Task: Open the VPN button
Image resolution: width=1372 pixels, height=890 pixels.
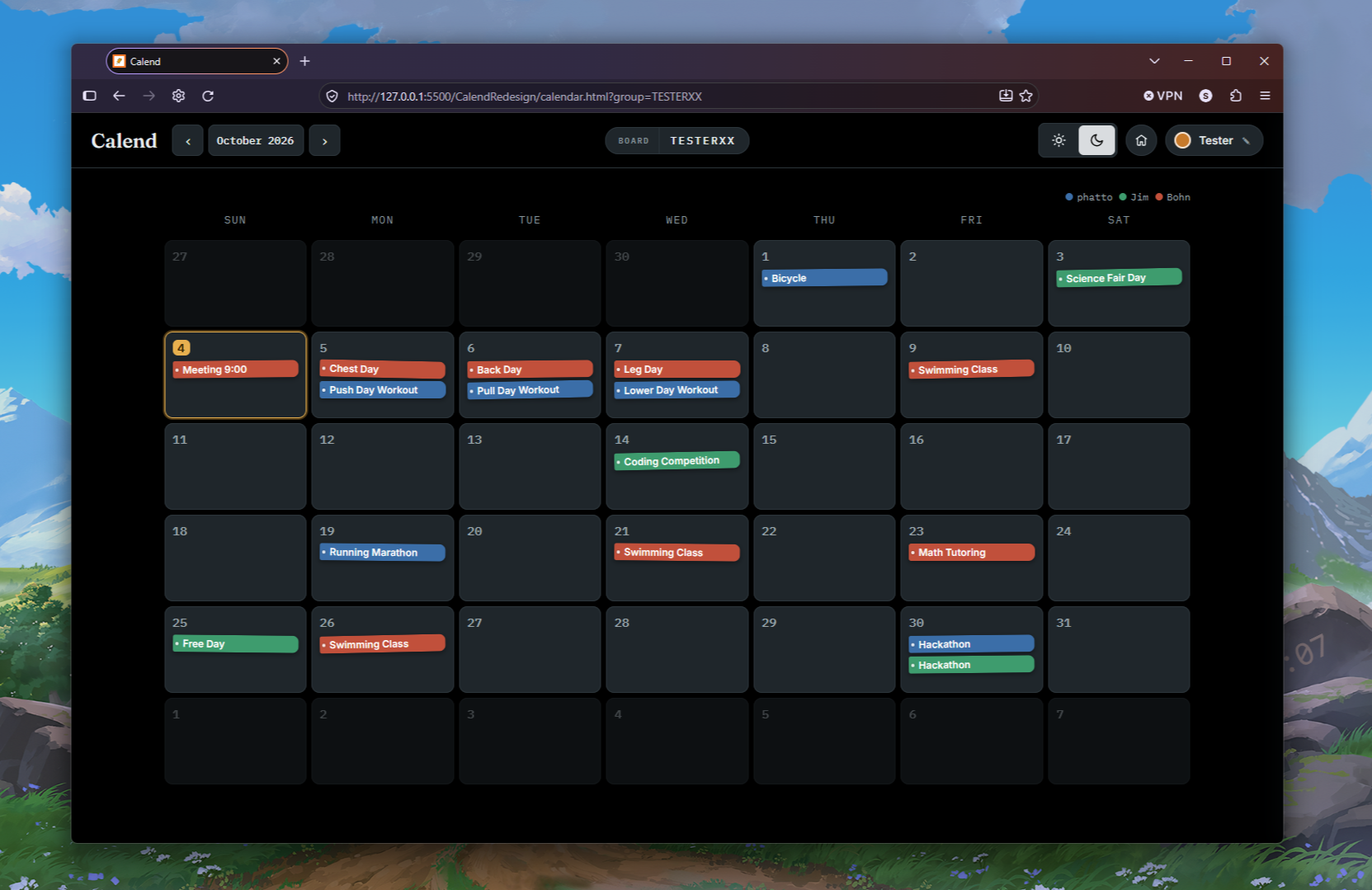Action: click(x=1163, y=96)
